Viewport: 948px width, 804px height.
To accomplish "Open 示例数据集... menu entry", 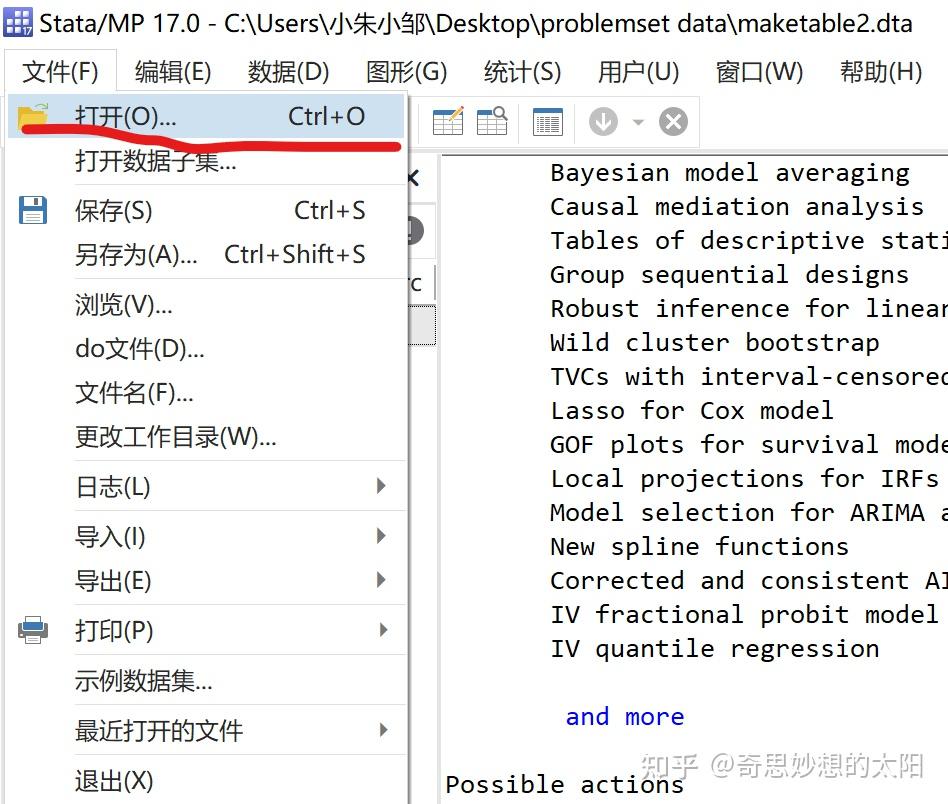I will tap(206, 681).
